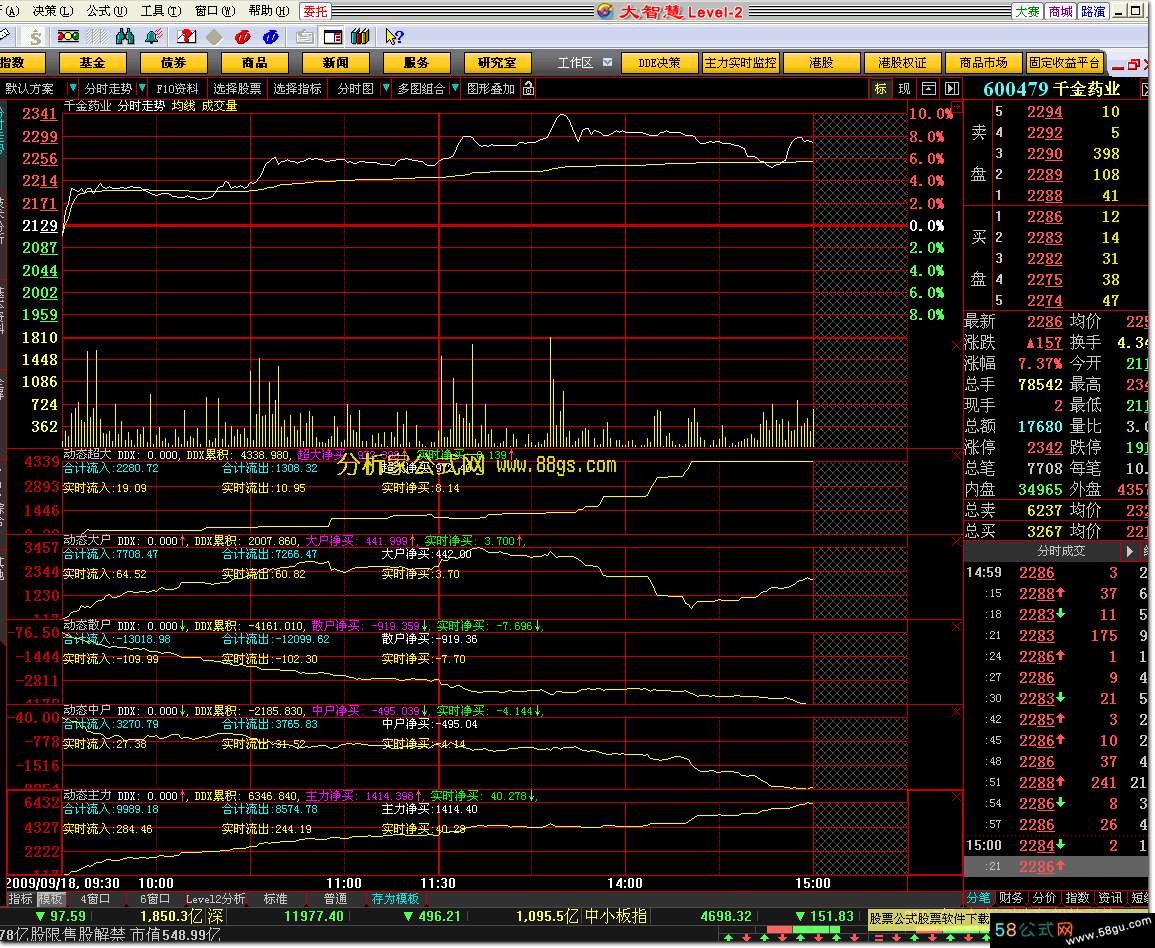Image resolution: width=1155 pixels, height=948 pixels.
Task: Open the 大赛 link in title bar
Action: 1028,11
